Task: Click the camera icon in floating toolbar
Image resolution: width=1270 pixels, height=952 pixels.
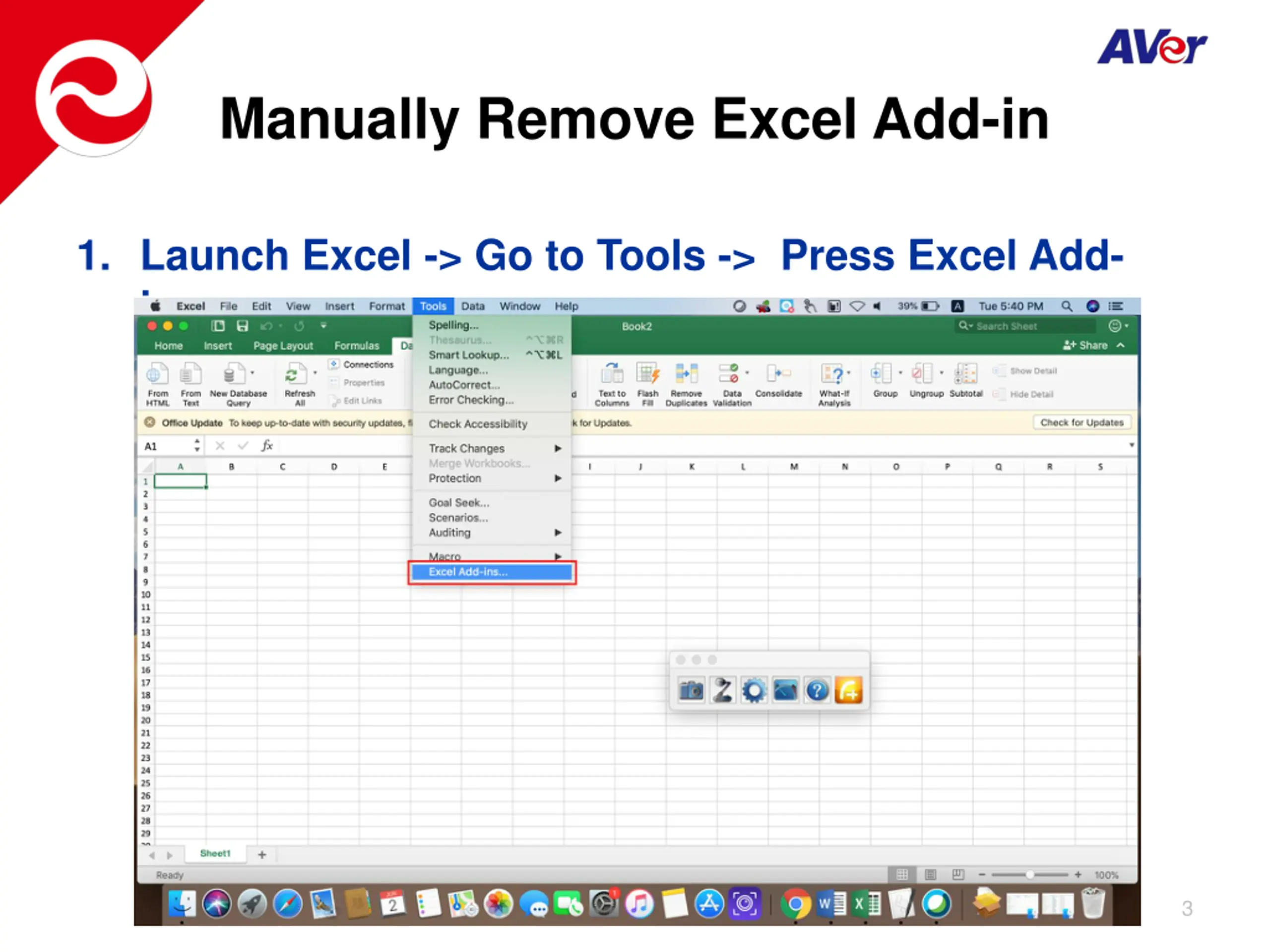Action: coord(691,690)
